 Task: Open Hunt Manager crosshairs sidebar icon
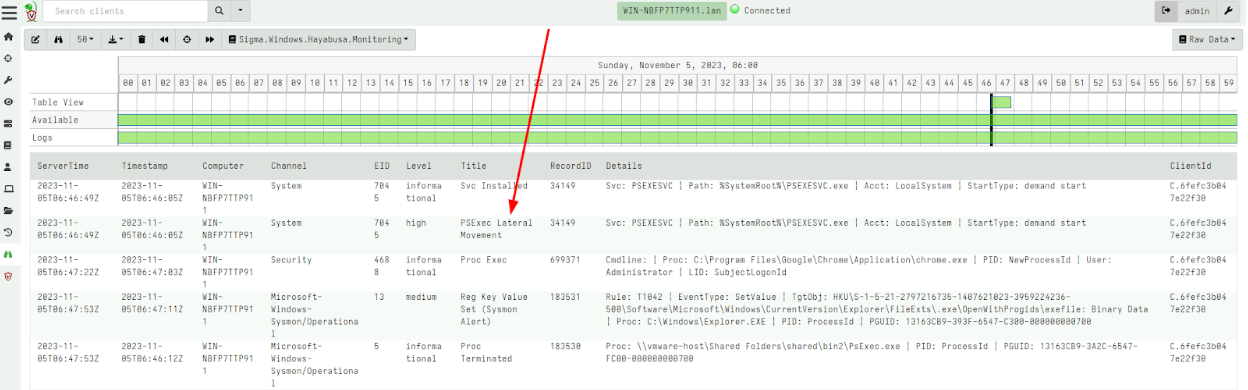9,58
